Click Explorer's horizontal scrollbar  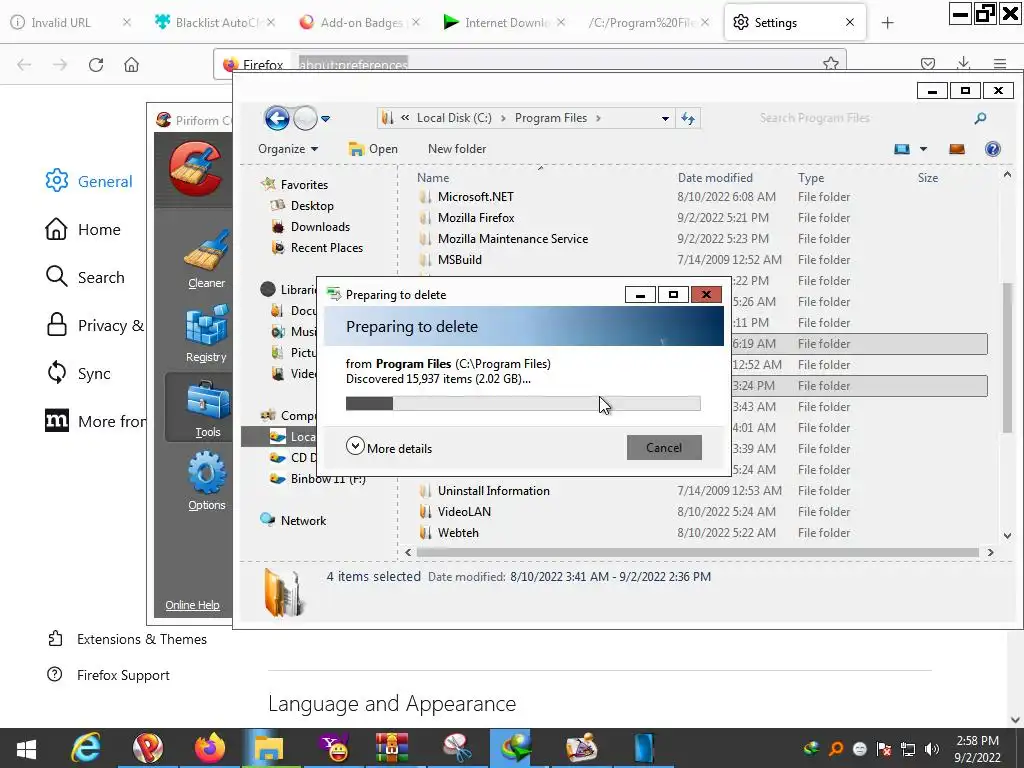(697, 552)
